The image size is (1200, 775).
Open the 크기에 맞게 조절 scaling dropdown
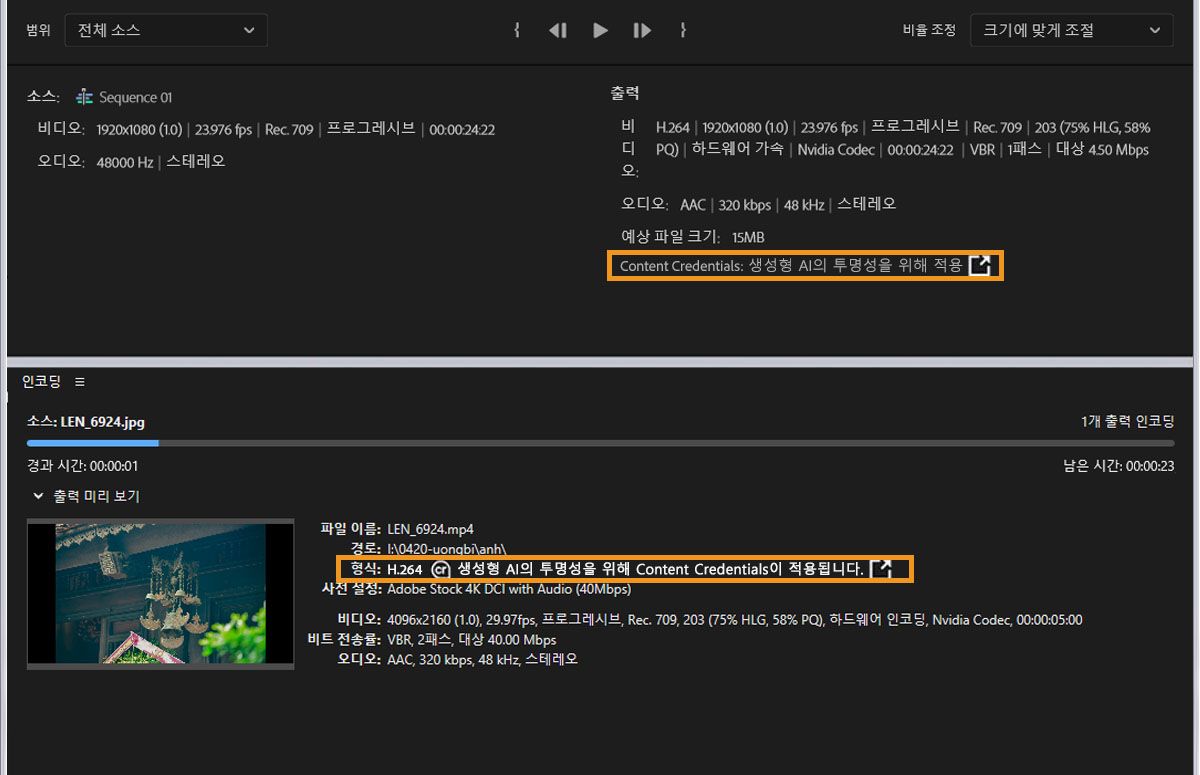point(1070,30)
